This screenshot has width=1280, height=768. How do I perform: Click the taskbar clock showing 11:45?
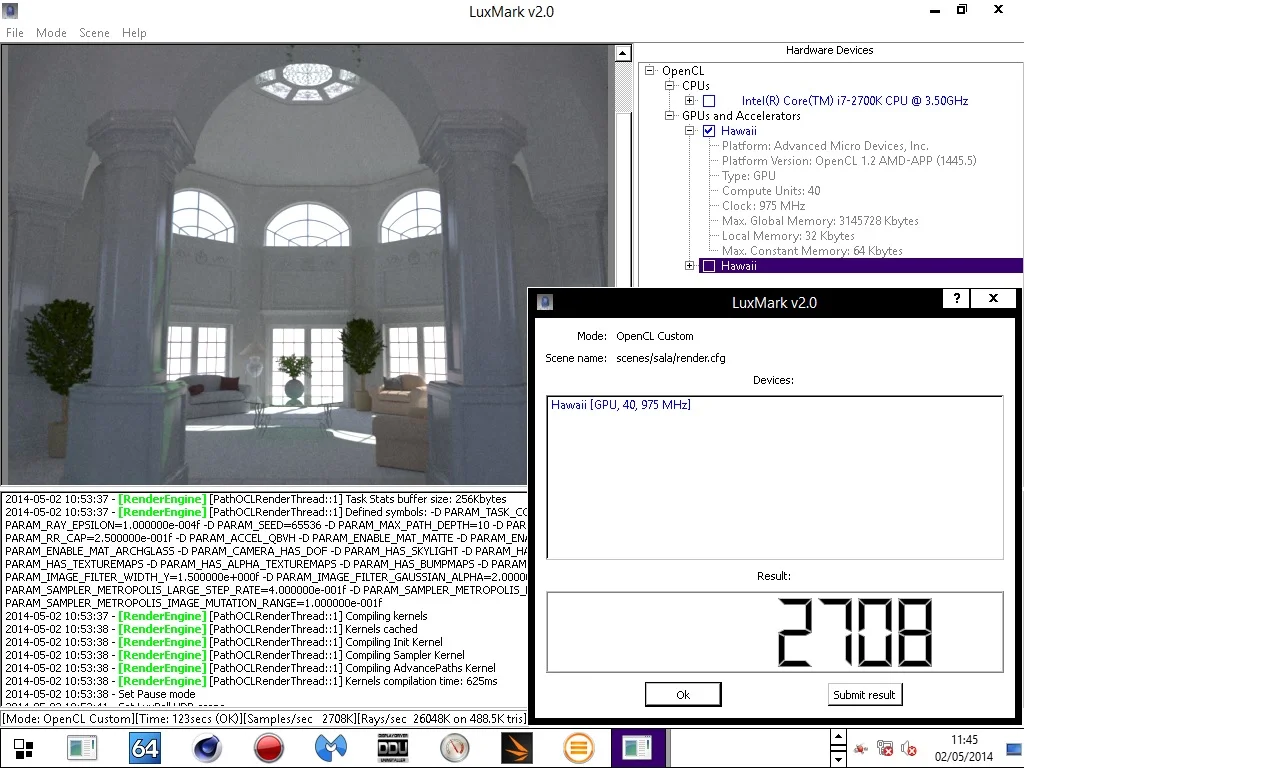(964, 748)
